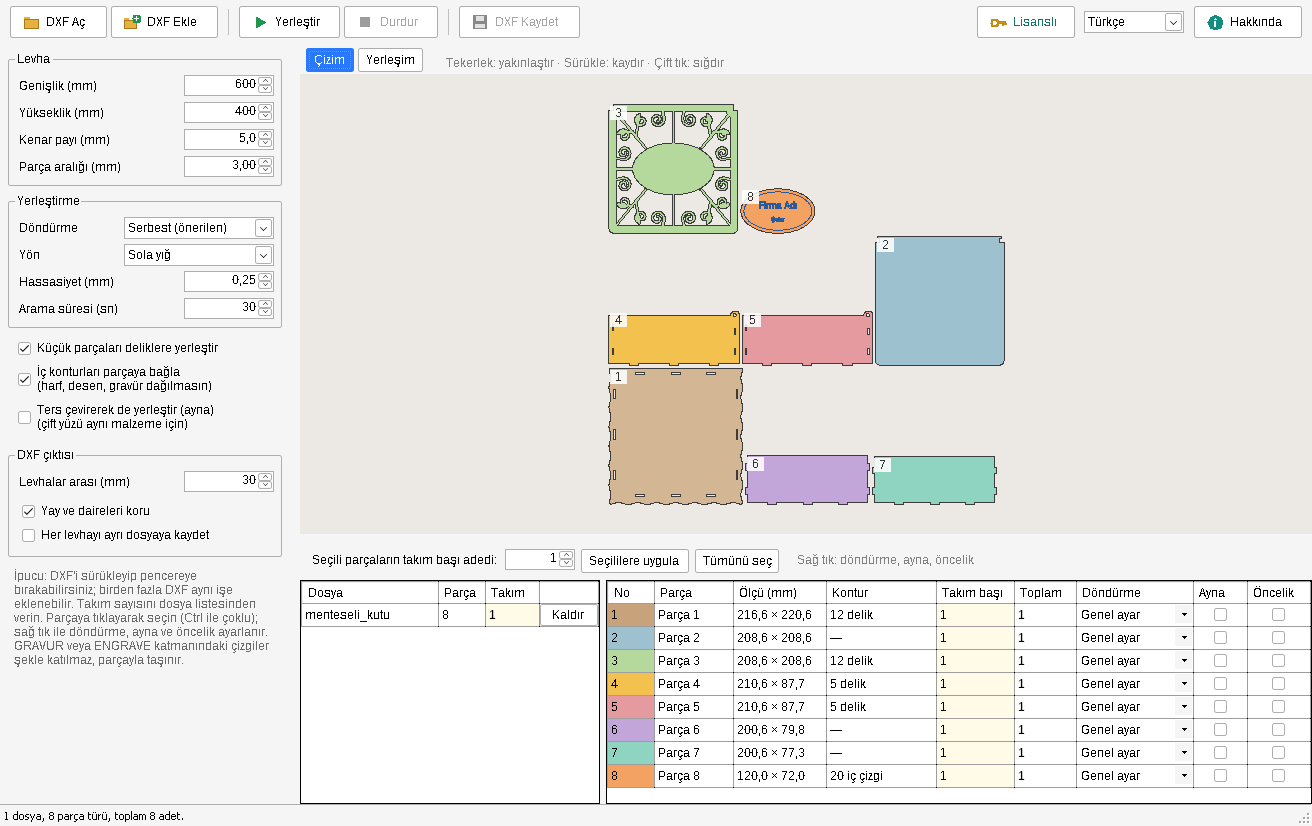Switch to the Yerleşim tab
Image resolution: width=1312 pixels, height=826 pixels.
click(390, 60)
